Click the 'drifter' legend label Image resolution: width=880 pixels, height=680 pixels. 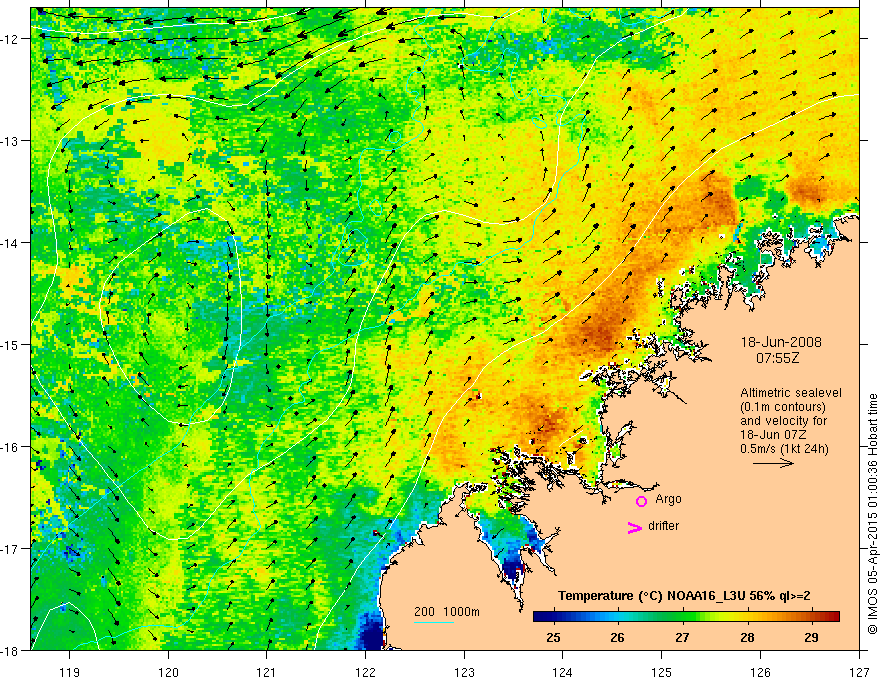(x=663, y=526)
